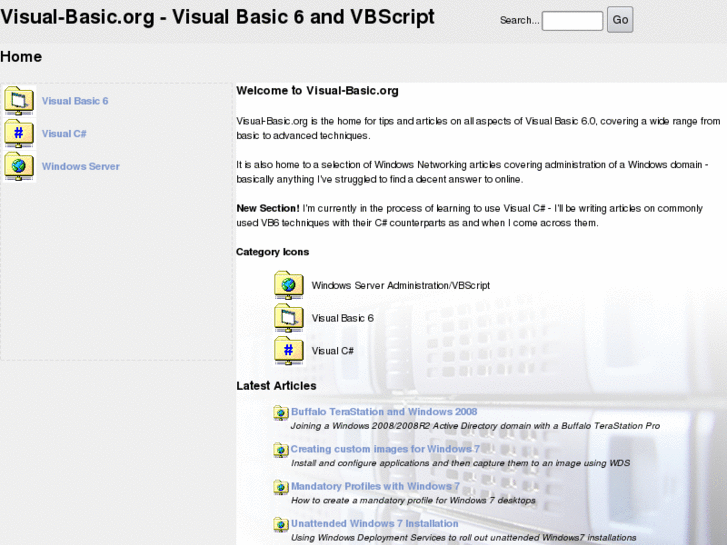The height and width of the screenshot is (545, 727).
Task: Open the Visual Basic 6 sidebar folder icon
Action: tap(19, 101)
